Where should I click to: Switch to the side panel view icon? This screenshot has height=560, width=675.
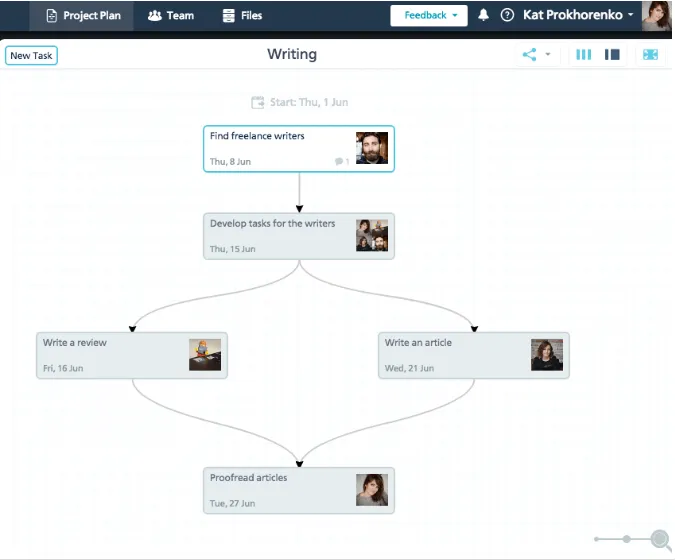pos(612,55)
